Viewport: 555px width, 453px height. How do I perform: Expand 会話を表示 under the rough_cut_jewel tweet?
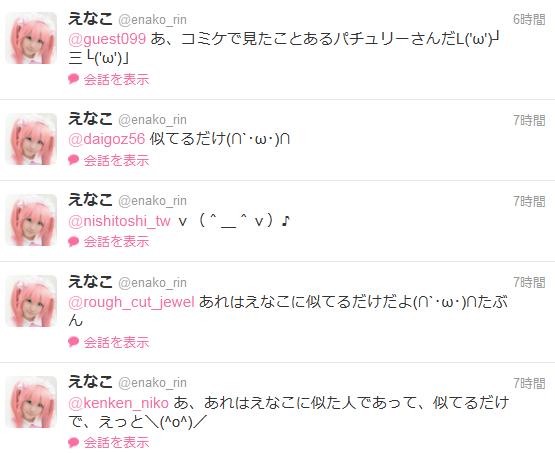(116, 343)
